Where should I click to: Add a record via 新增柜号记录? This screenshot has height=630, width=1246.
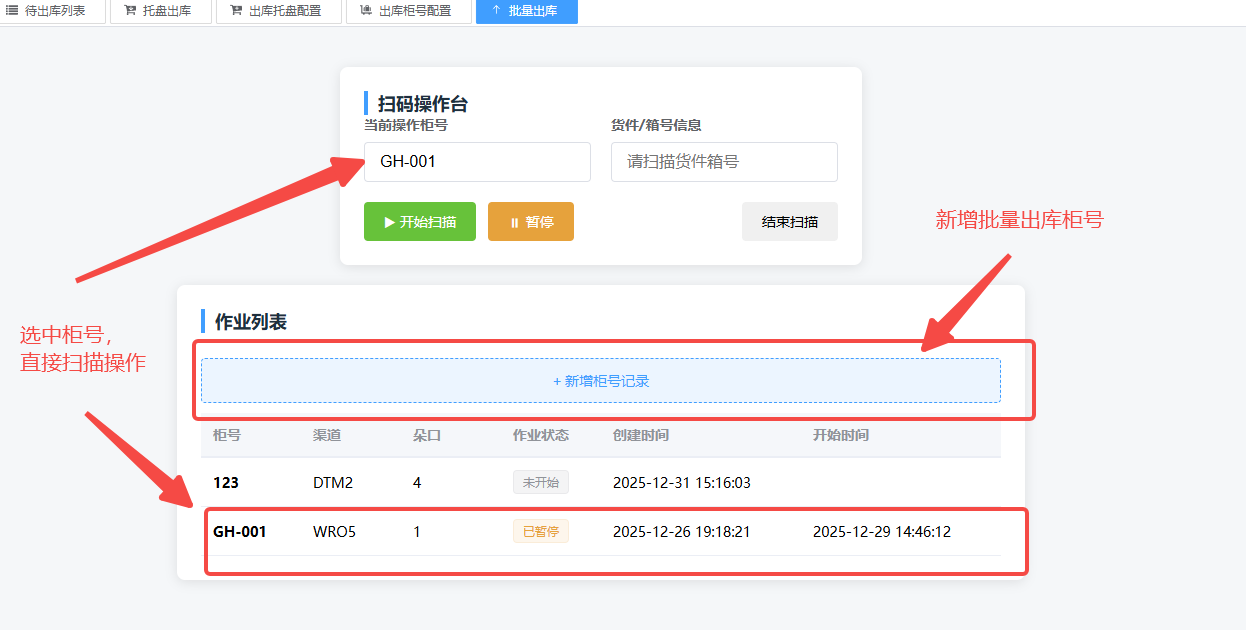pos(600,381)
